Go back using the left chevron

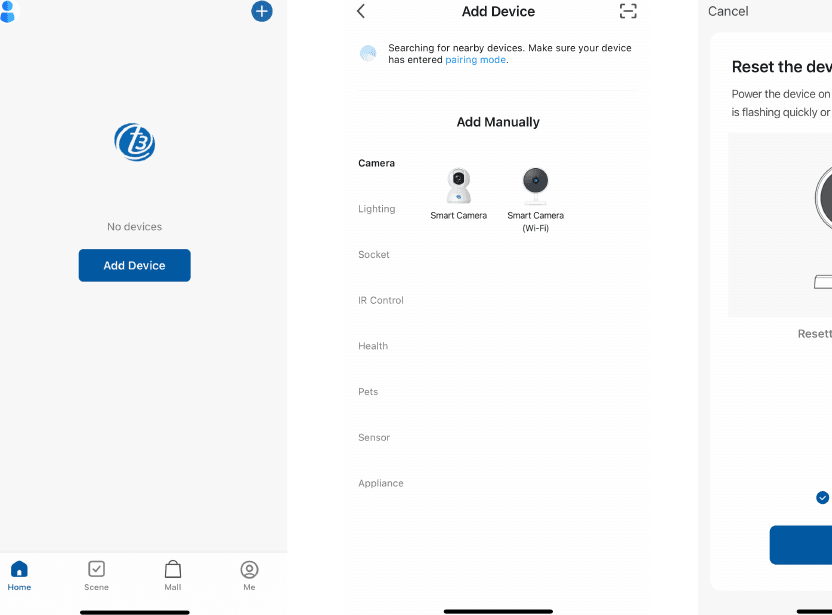pos(361,11)
